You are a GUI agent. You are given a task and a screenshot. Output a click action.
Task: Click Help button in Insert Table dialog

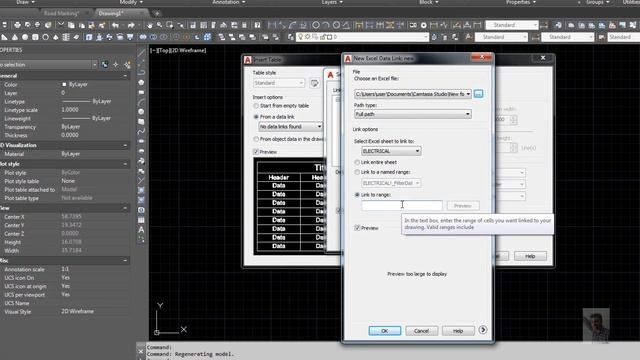point(530,256)
